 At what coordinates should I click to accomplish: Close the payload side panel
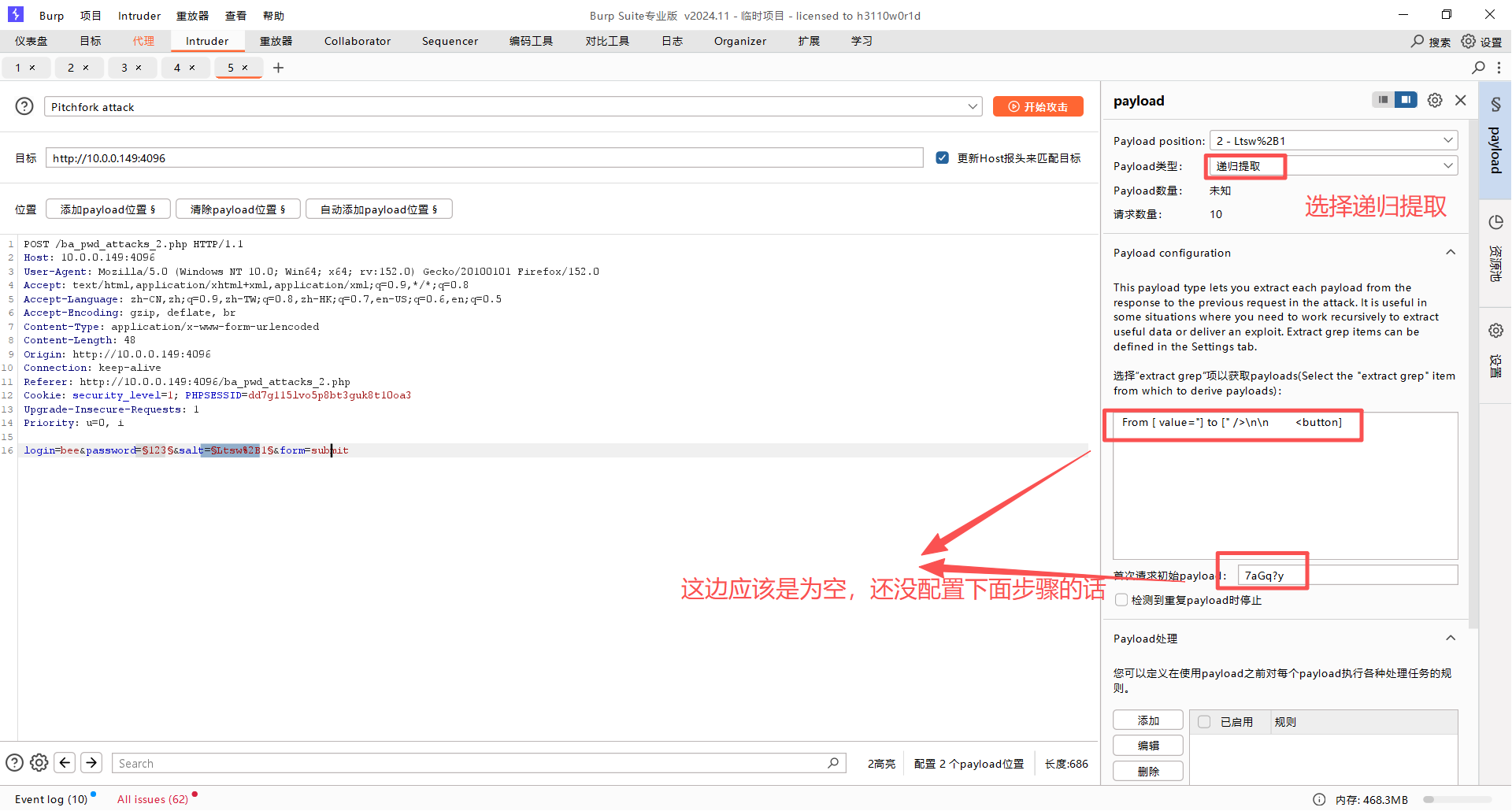(1461, 100)
